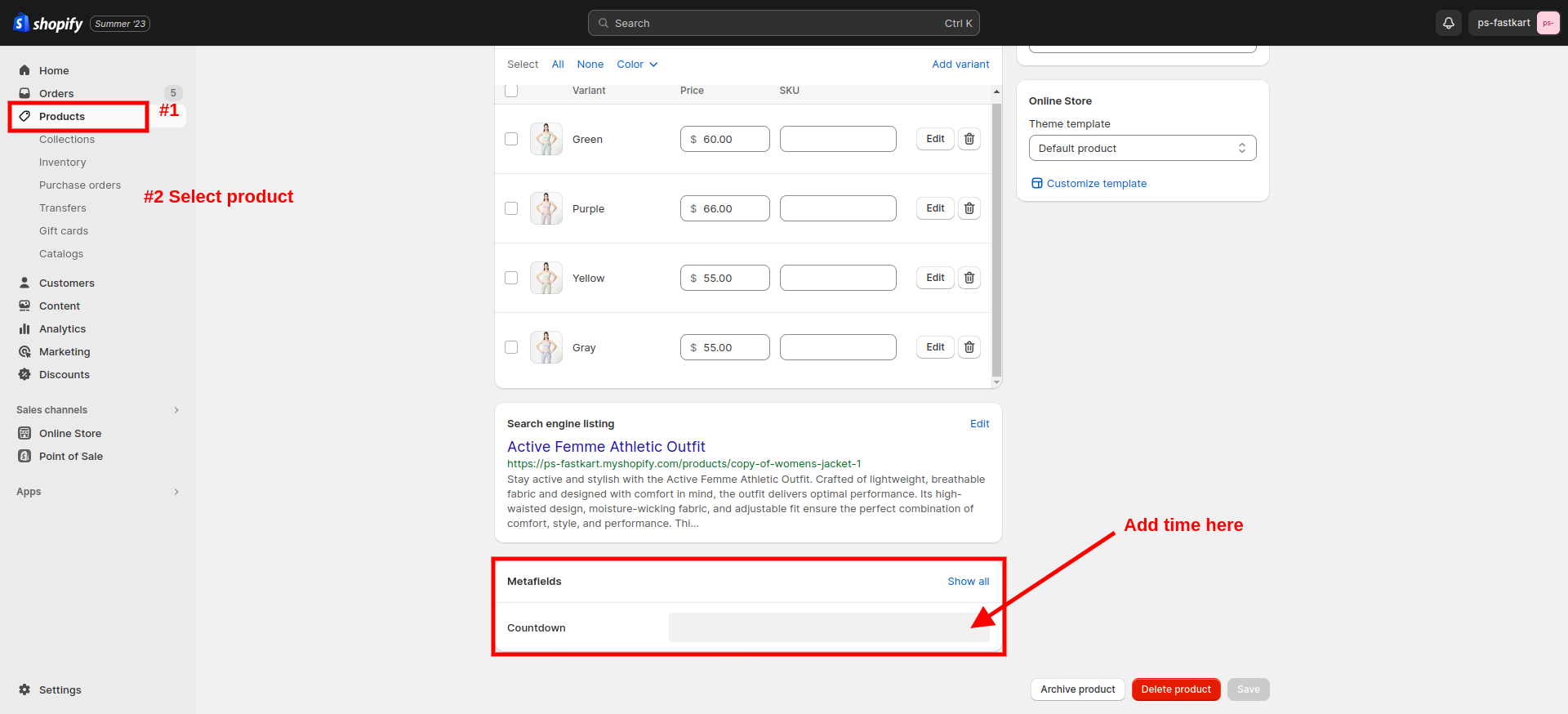Click the Yellow variant price field
Viewport: 1568px width, 714px height.
(725, 278)
